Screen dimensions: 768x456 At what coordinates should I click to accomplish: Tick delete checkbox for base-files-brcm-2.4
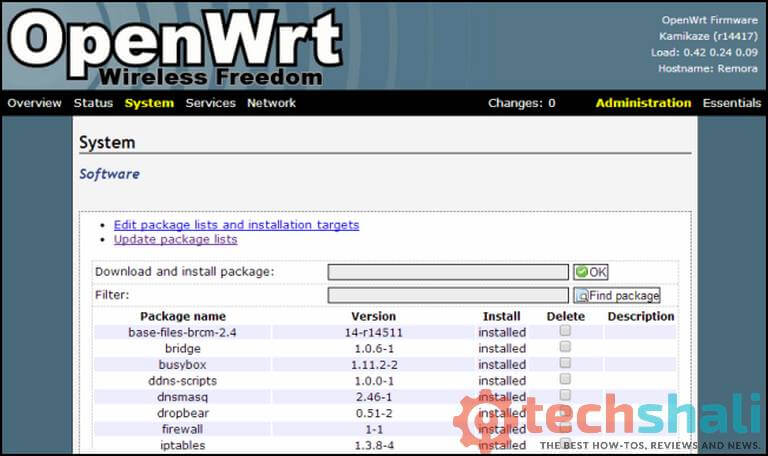point(565,331)
